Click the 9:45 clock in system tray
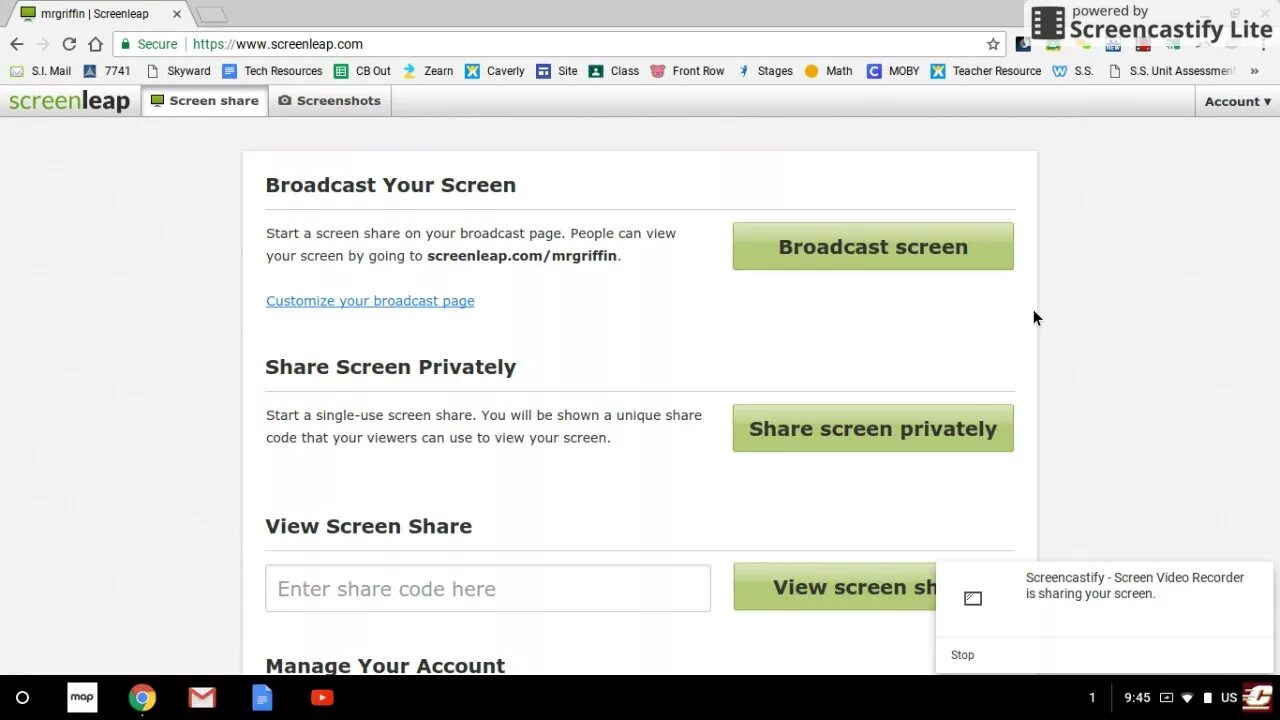The width and height of the screenshot is (1280, 720). tap(1137, 698)
